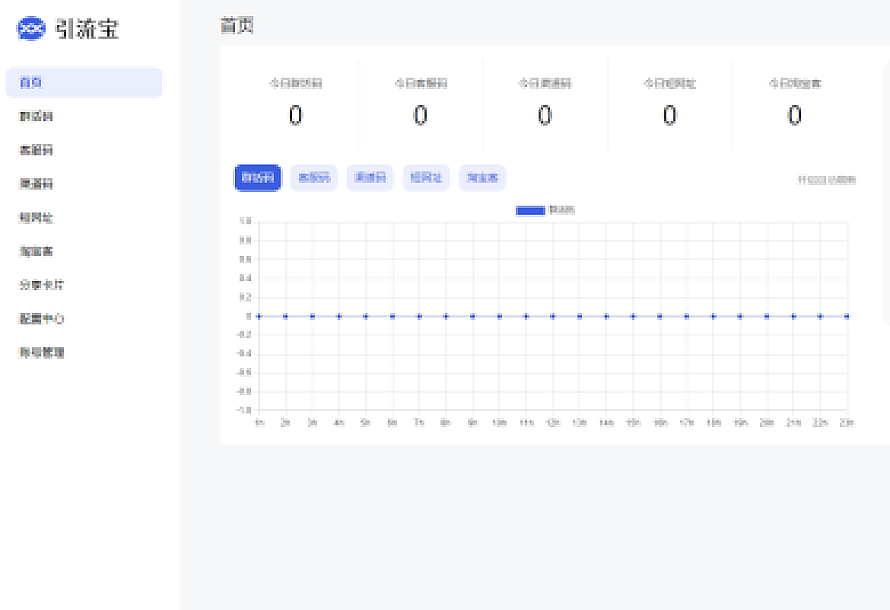Switch chart to the 客服码 tab
The image size is (890, 610).
[314, 178]
